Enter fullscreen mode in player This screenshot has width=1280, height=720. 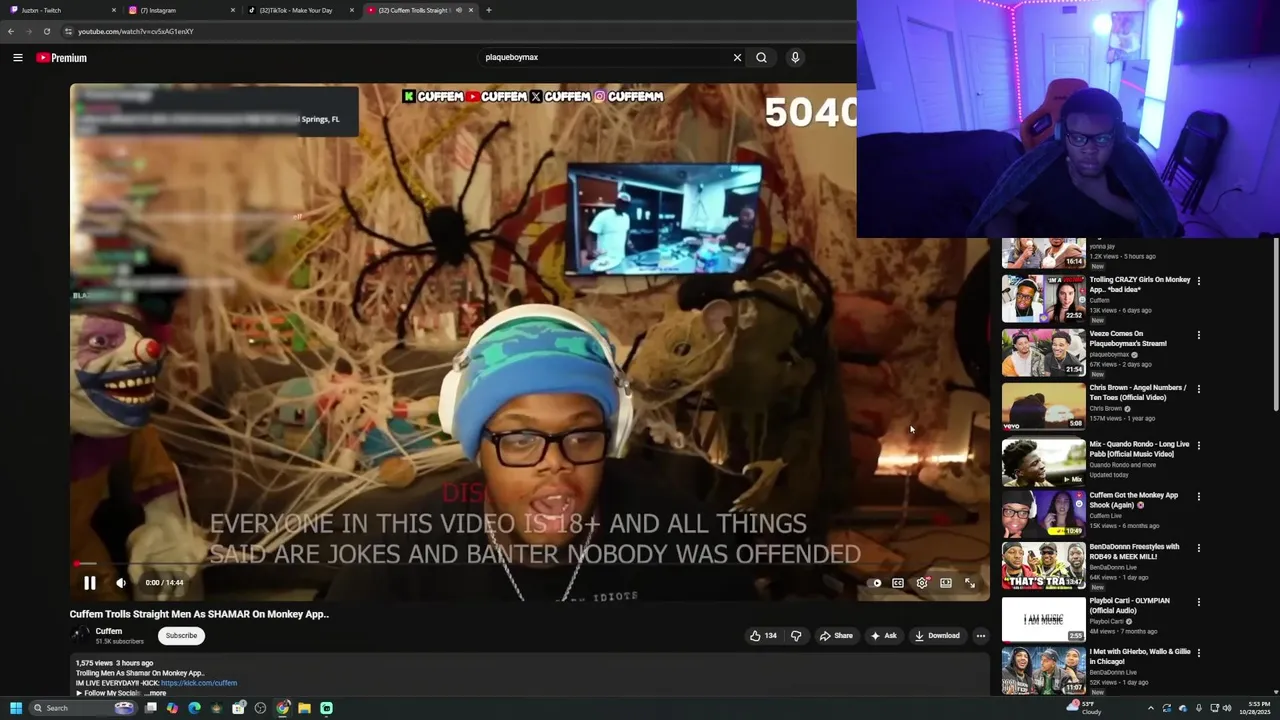(x=970, y=583)
